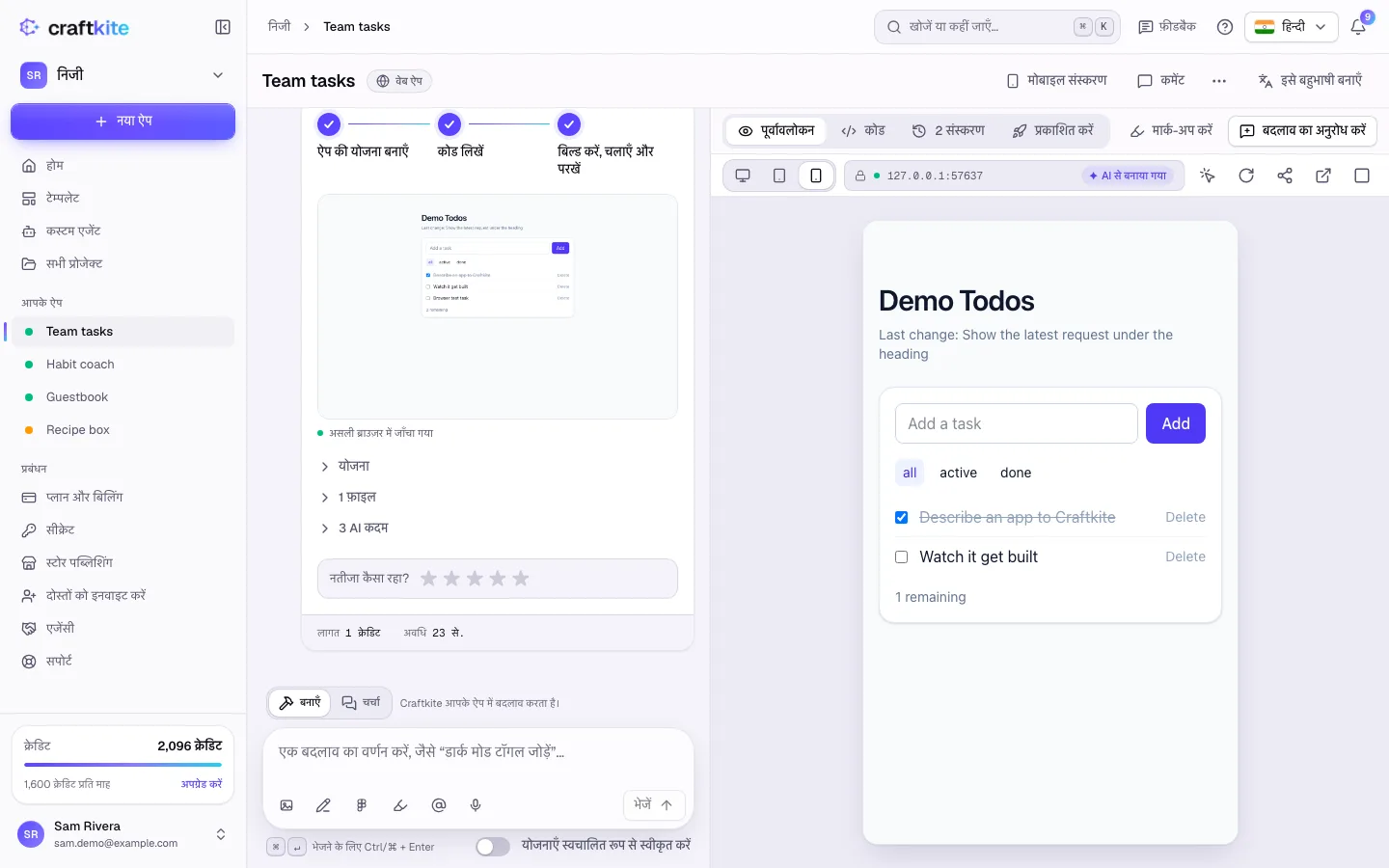Screen dimensions: 1389x868
Task: Open the preview in a new window
Action: (1323, 176)
